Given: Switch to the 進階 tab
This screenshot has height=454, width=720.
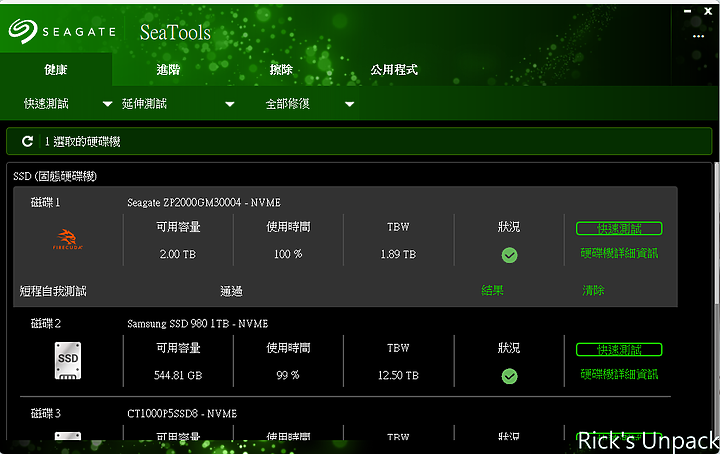Looking at the screenshot, I should point(168,69).
